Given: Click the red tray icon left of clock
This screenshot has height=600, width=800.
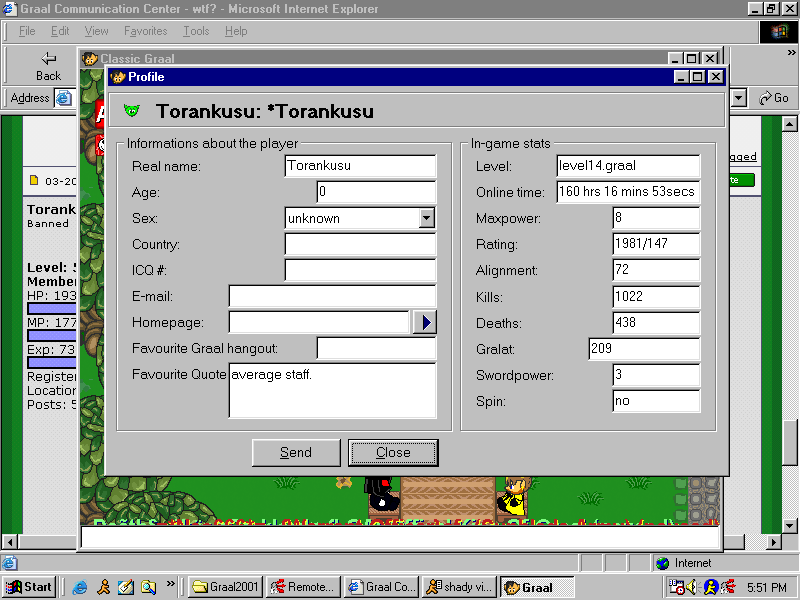Looking at the screenshot, I should [728, 588].
